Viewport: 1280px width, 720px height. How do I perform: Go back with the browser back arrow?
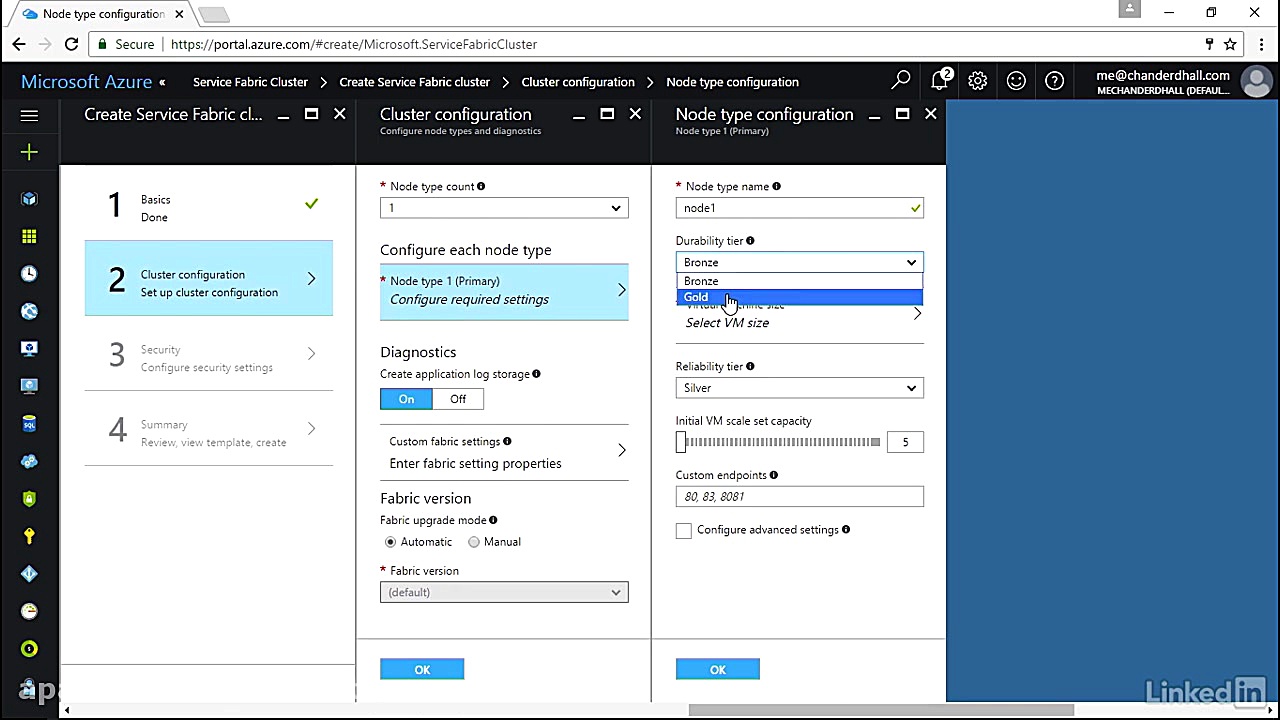(19, 44)
